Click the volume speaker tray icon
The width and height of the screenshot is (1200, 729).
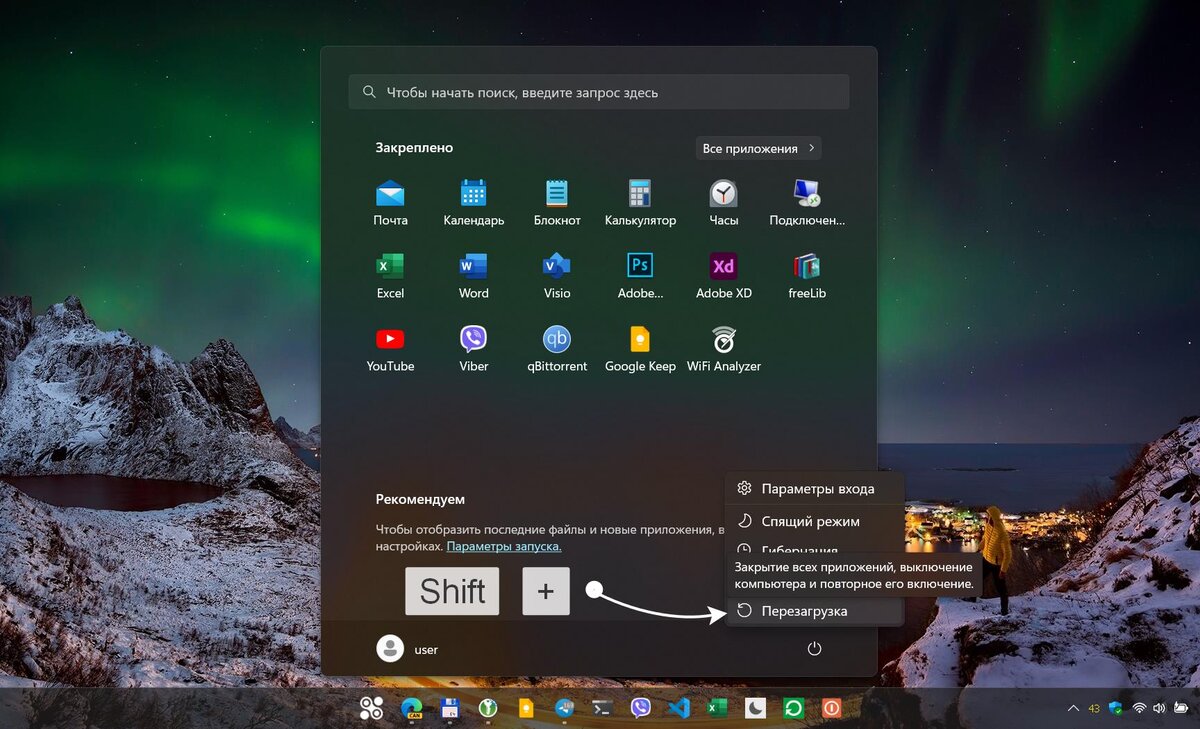click(1159, 708)
